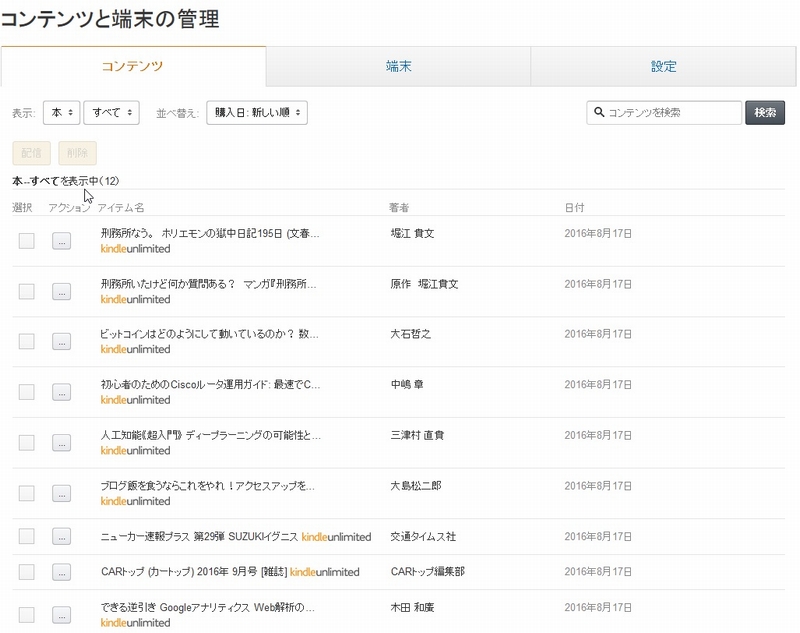
Task: Select checkbox for Ciscoルータ運用ガイド book
Action: [x=27, y=392]
